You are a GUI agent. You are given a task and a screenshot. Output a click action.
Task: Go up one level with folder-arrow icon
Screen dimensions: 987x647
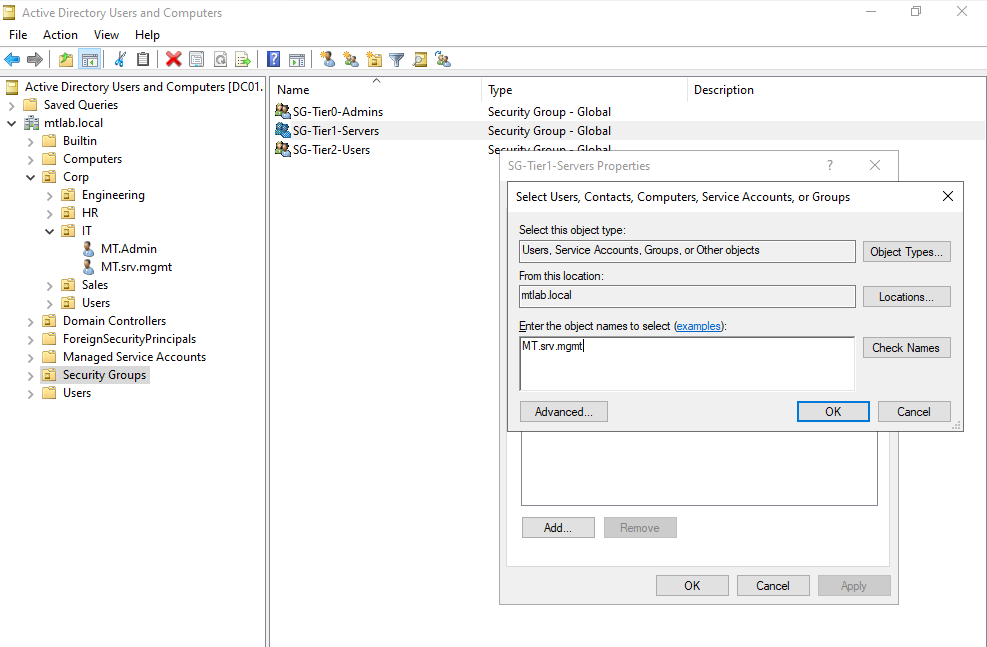click(65, 60)
